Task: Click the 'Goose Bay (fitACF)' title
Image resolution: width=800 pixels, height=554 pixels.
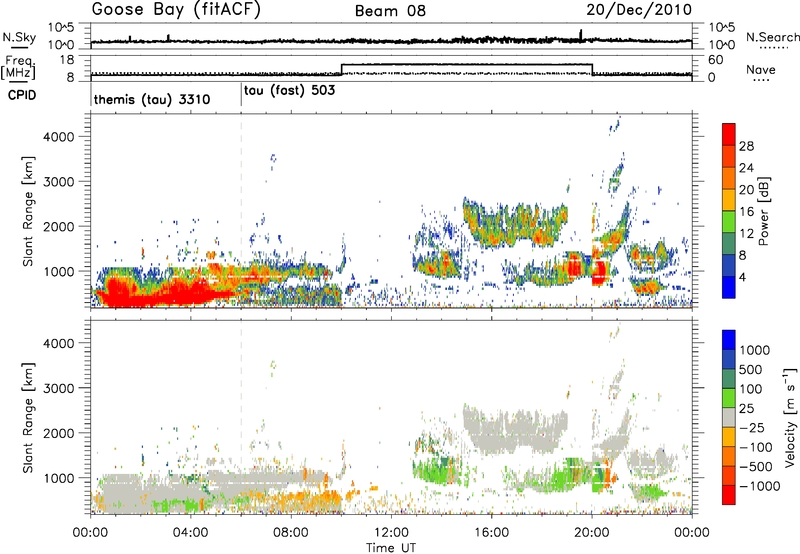Action: point(176,10)
